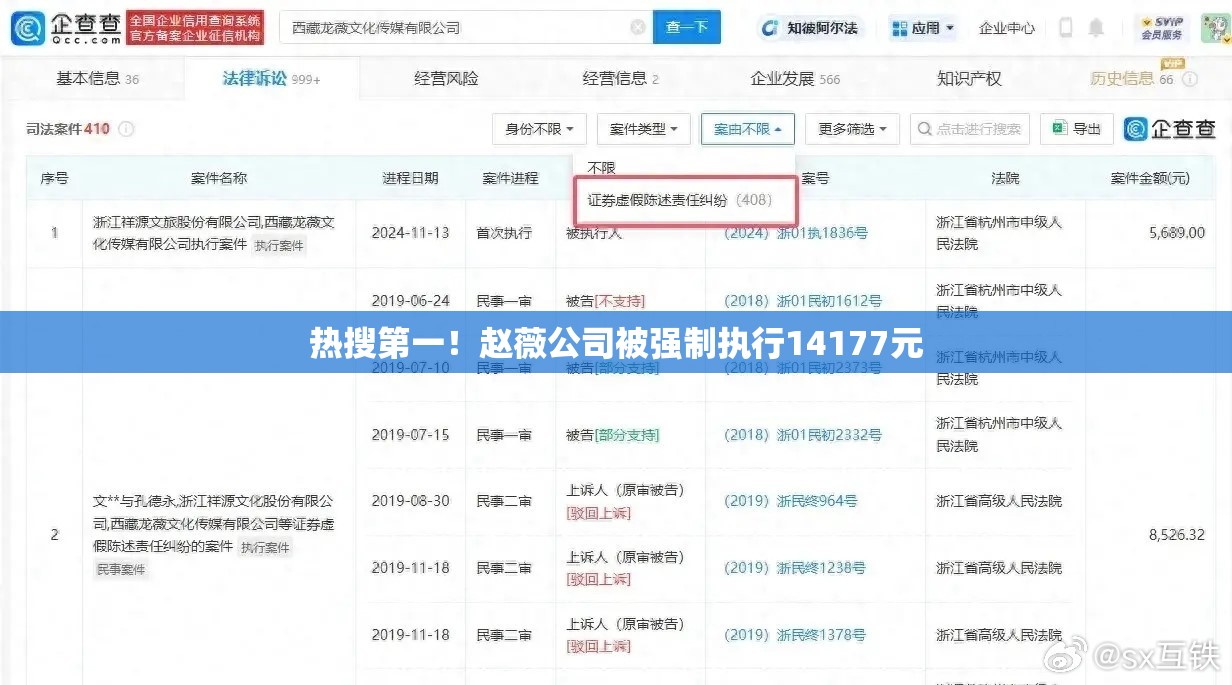
Task: Click the Qichacha logo at top left
Action: point(66,28)
